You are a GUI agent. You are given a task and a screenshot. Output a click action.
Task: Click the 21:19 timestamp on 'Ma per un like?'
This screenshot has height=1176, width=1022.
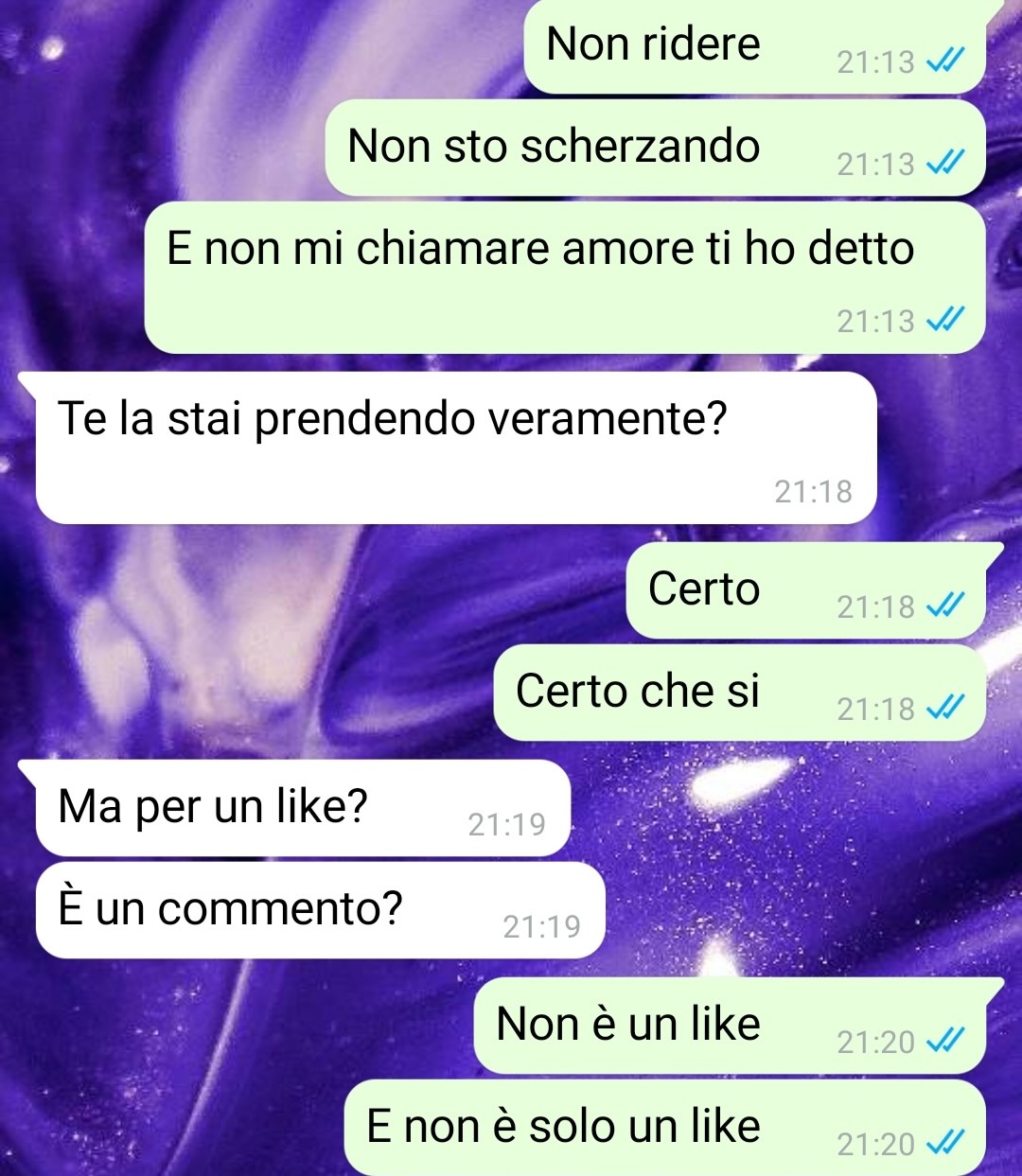506,825
